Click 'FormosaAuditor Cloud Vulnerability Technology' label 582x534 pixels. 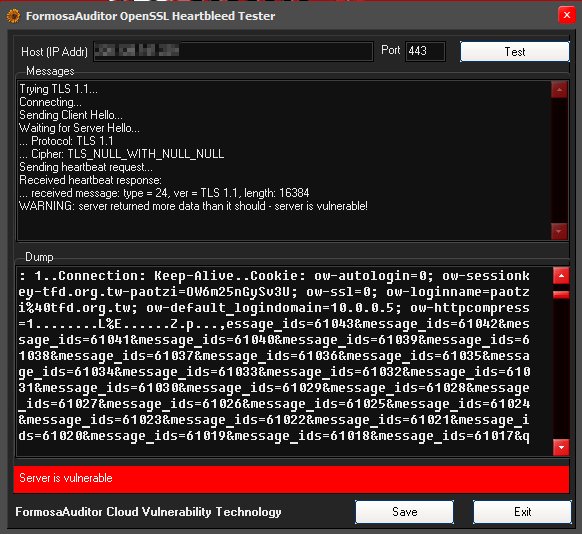pyautogui.click(x=148, y=512)
